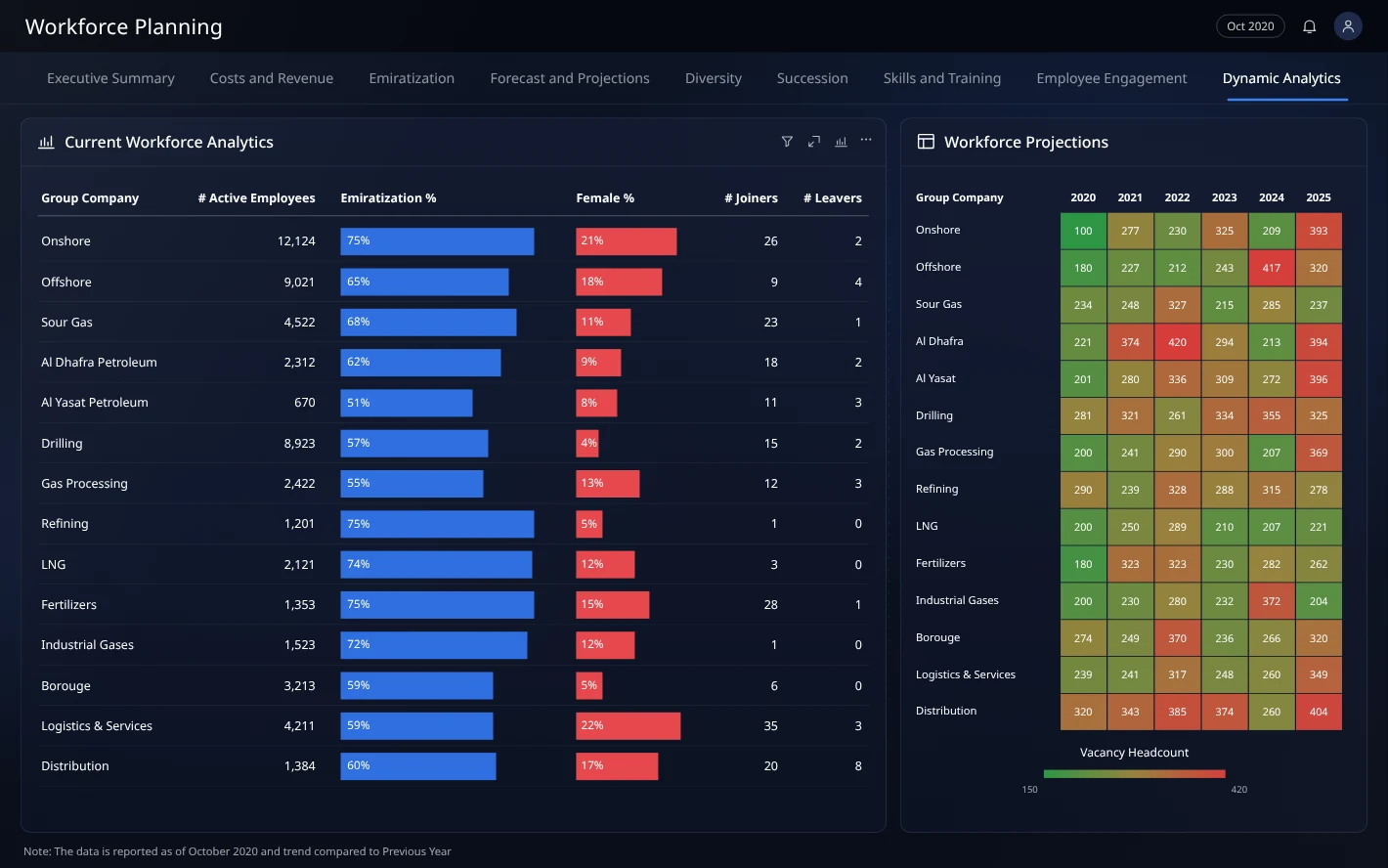Viewport: 1388px width, 868px height.
Task: Click Fertilizers joiners value 28
Action: coord(770,605)
